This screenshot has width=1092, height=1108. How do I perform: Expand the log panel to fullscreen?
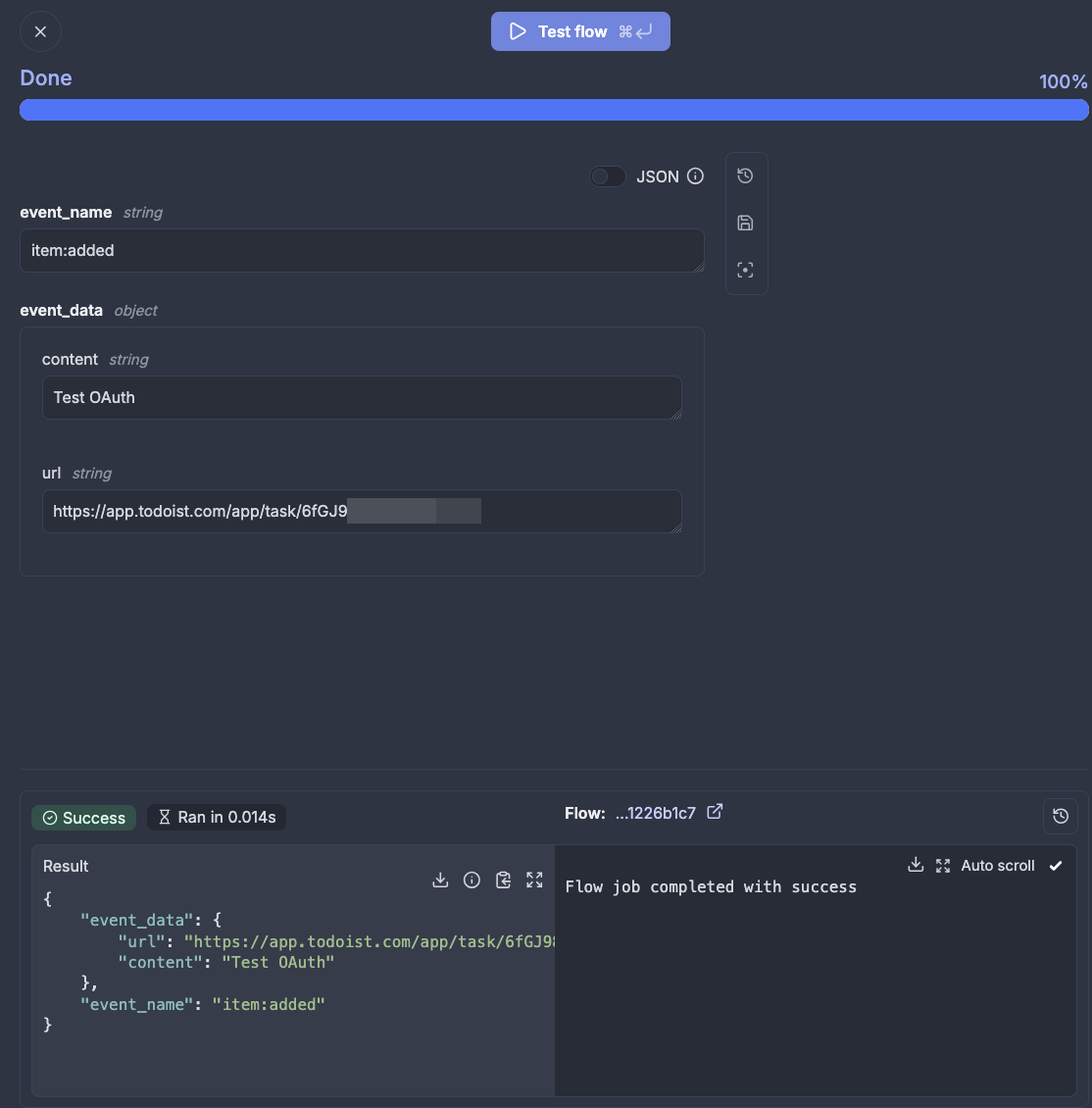942,865
